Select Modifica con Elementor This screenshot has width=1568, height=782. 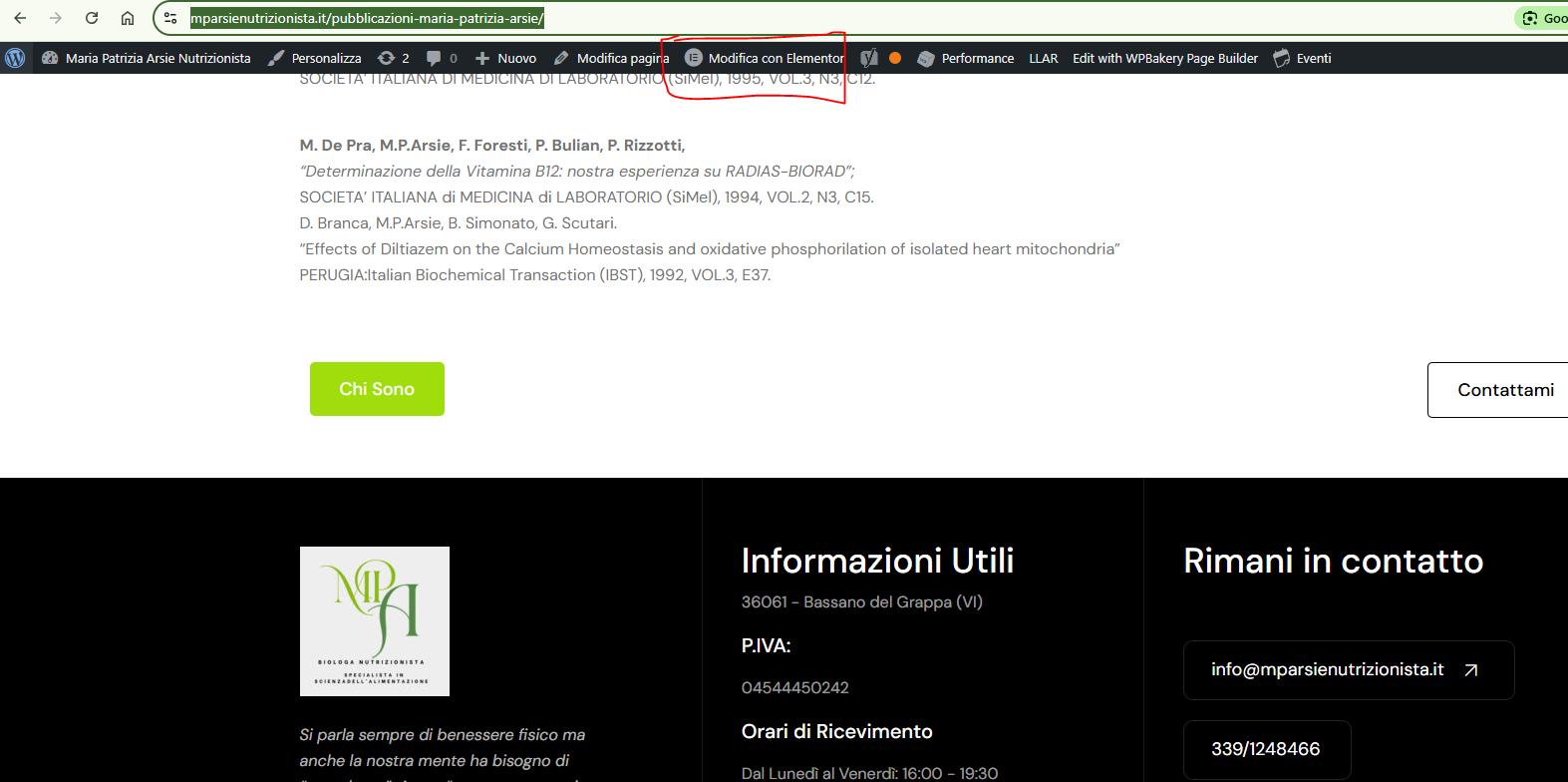[765, 58]
